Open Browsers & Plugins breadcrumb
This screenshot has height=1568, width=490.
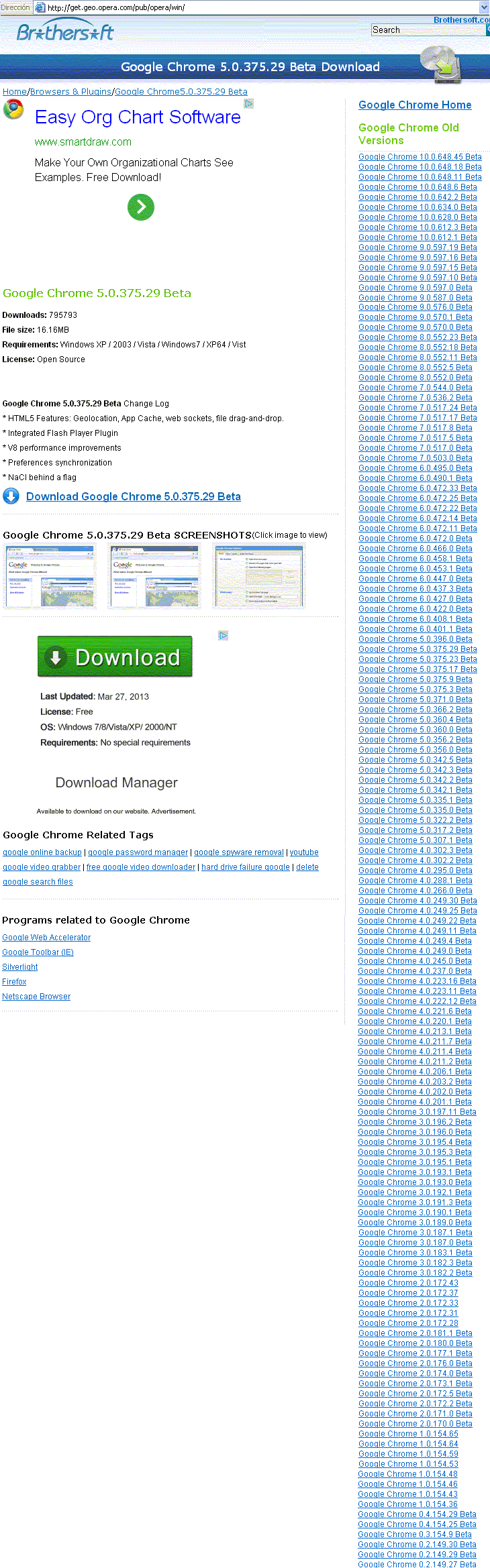pos(71,91)
